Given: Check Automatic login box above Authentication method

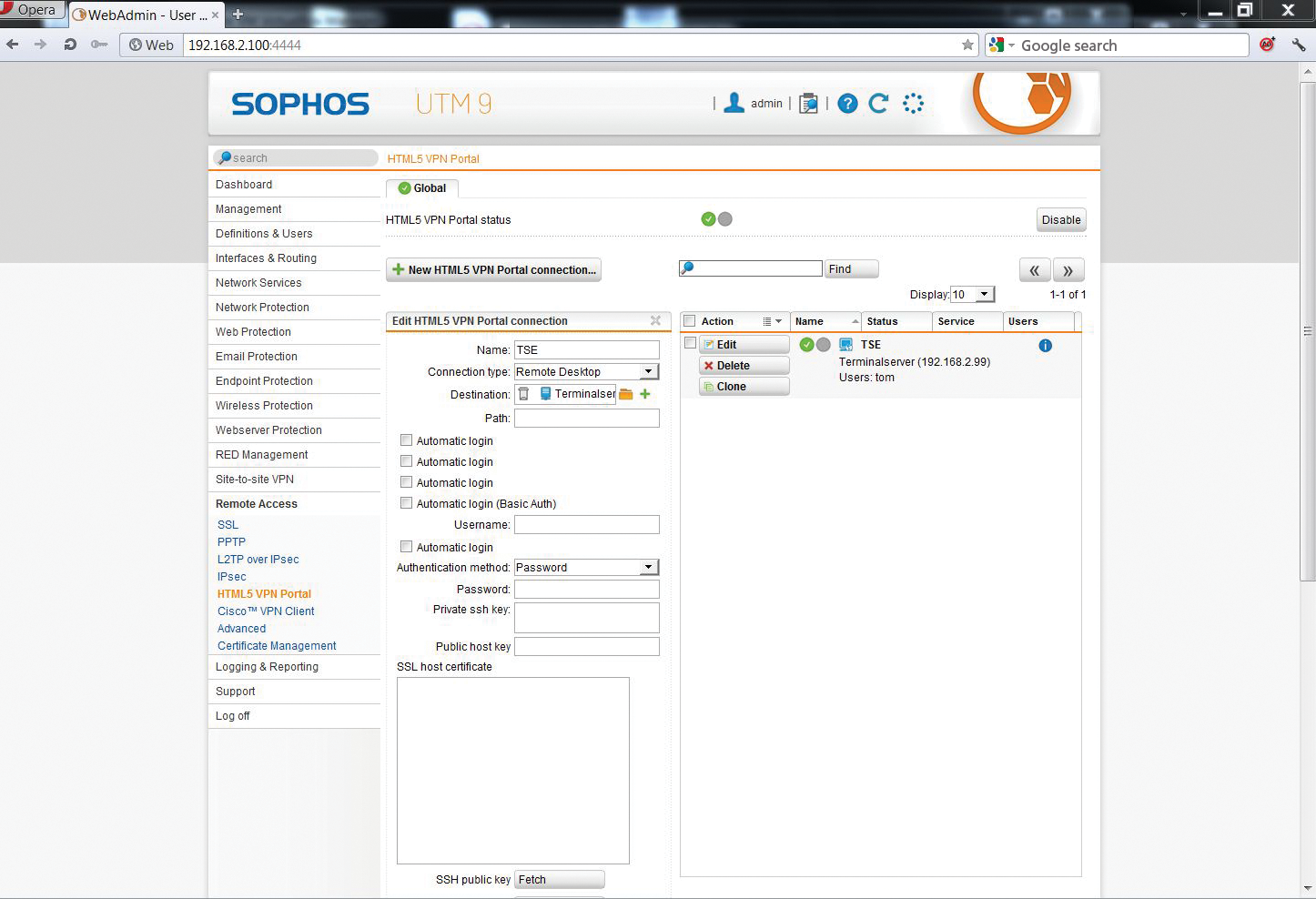Looking at the screenshot, I should (x=406, y=547).
